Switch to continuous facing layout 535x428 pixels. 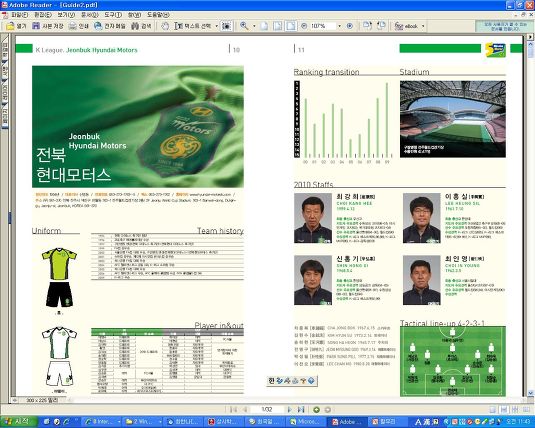pyautogui.click(x=515, y=410)
